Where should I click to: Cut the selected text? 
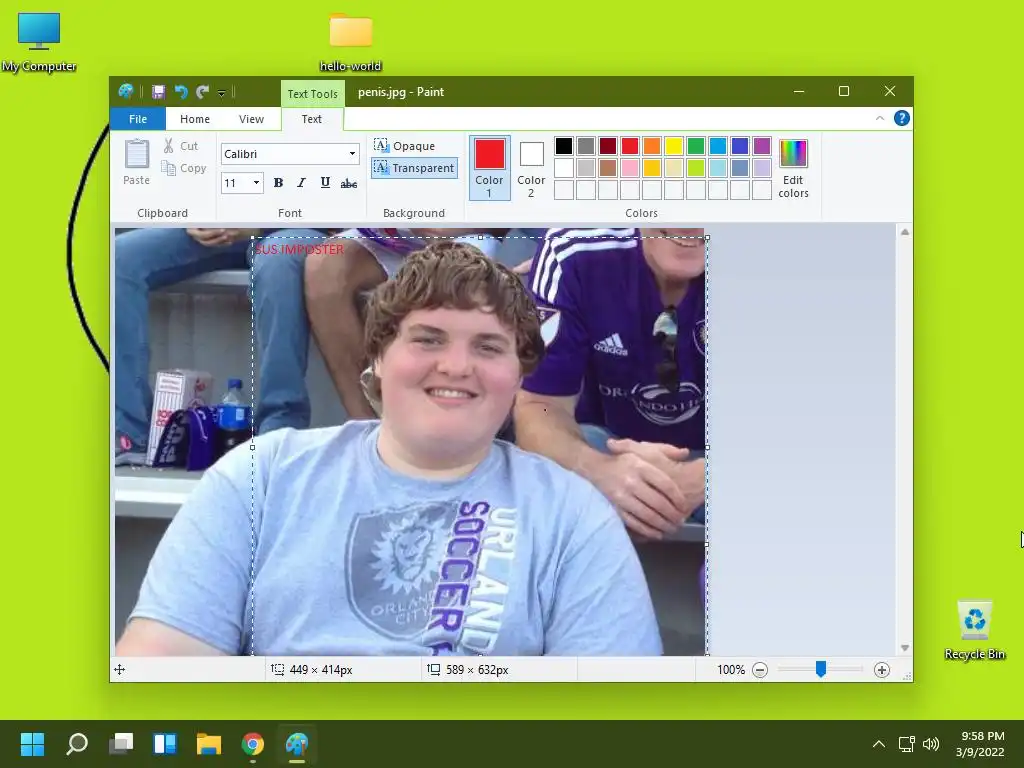181,146
